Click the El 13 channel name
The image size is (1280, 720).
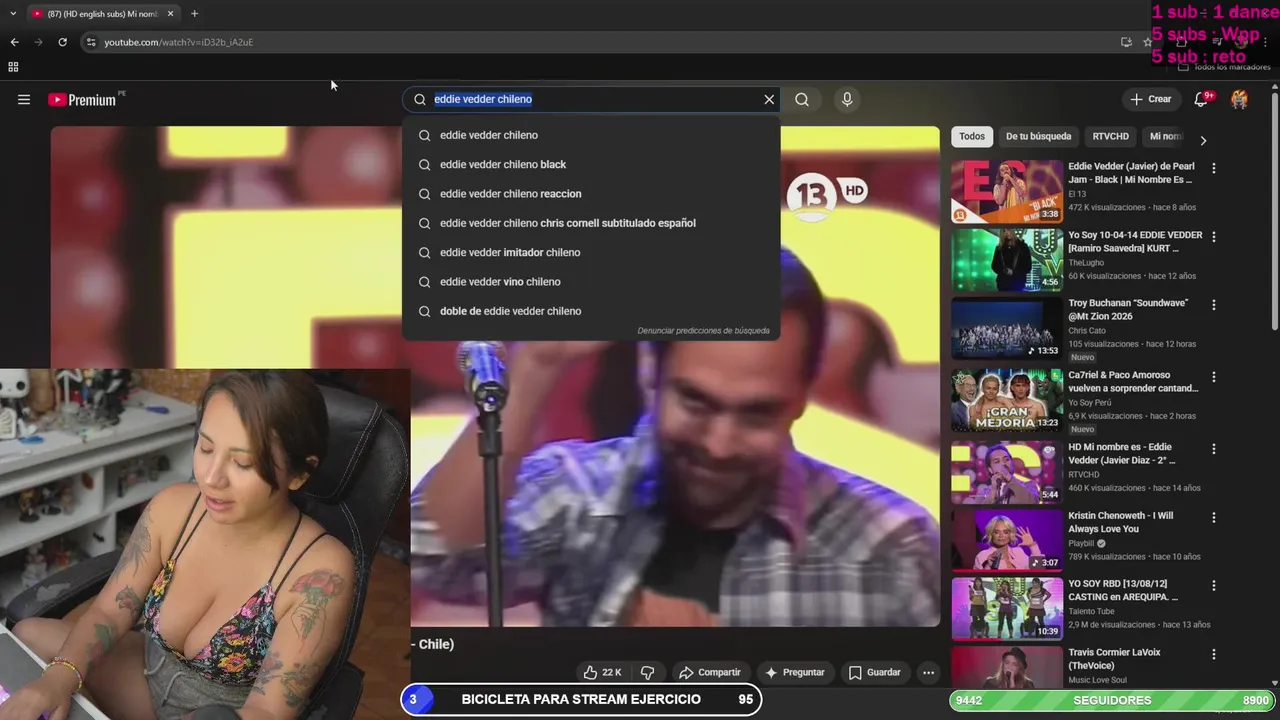click(x=1077, y=193)
